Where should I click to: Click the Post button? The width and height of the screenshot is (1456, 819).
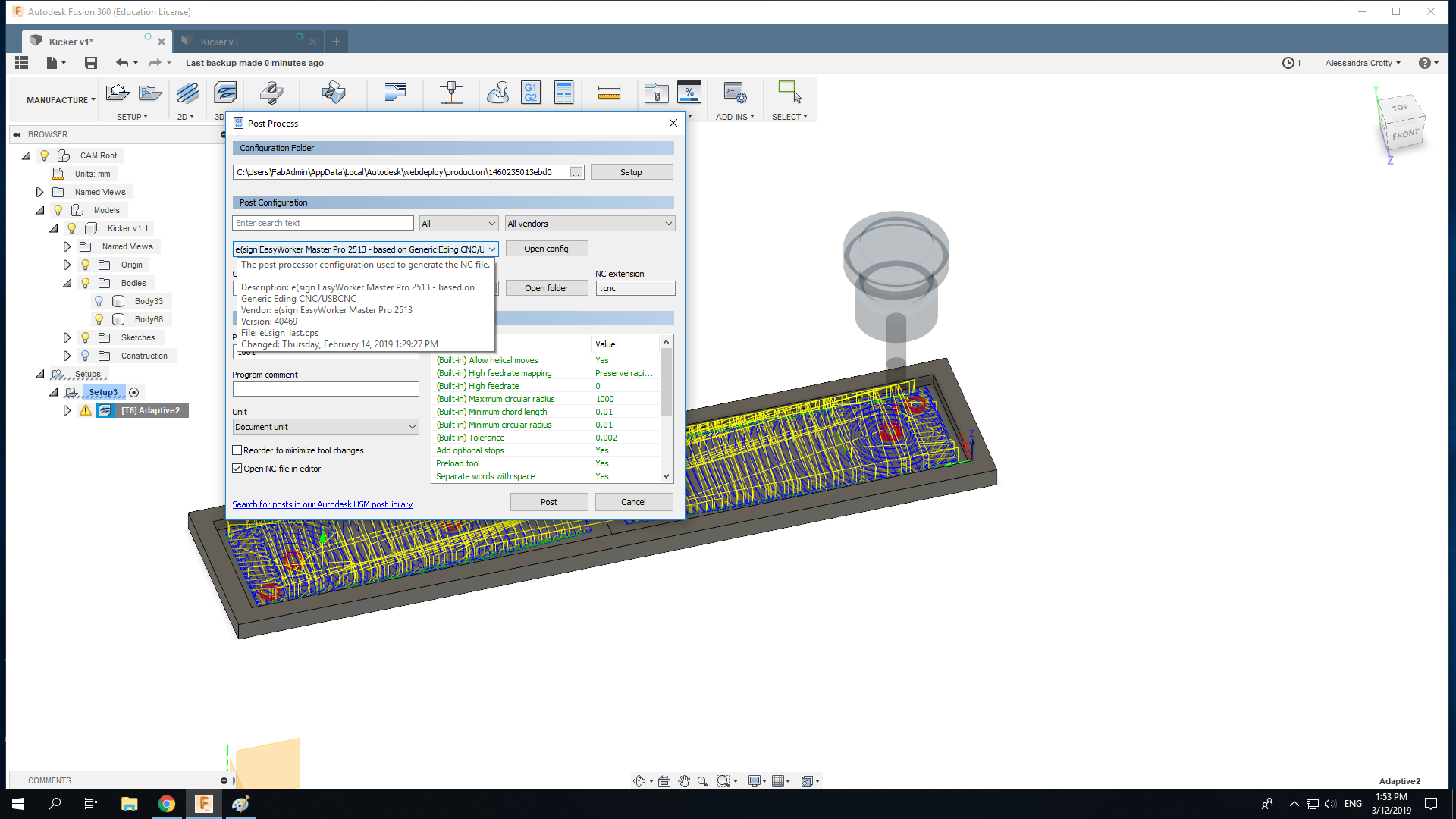pyautogui.click(x=549, y=502)
